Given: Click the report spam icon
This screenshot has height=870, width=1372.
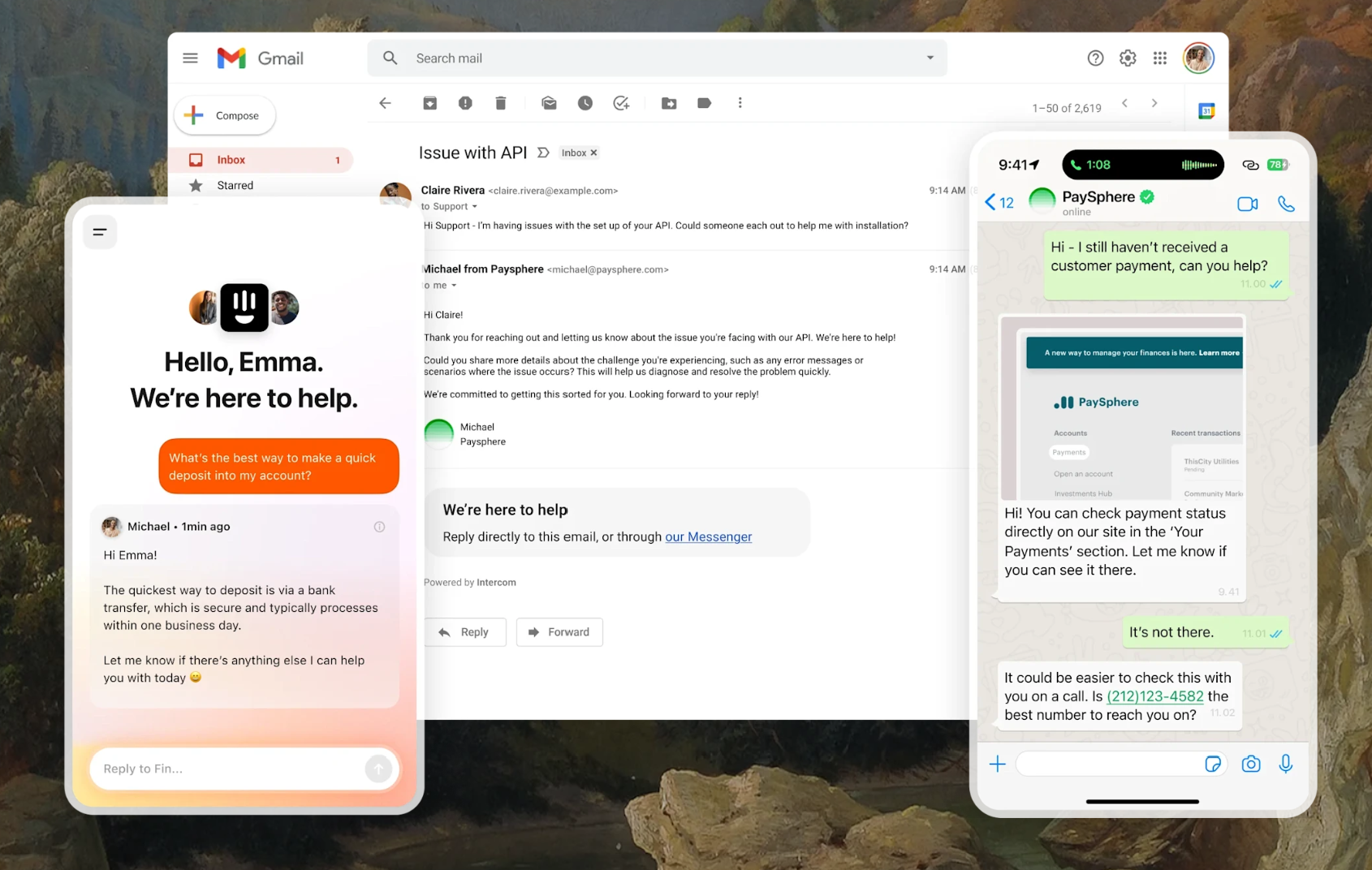Looking at the screenshot, I should [465, 103].
